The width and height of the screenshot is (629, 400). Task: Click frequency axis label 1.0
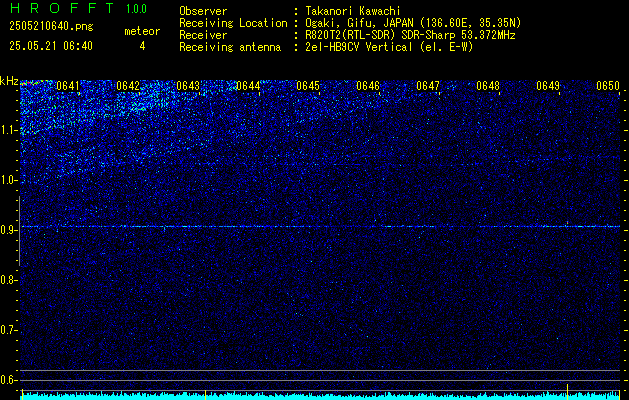pos(9,181)
